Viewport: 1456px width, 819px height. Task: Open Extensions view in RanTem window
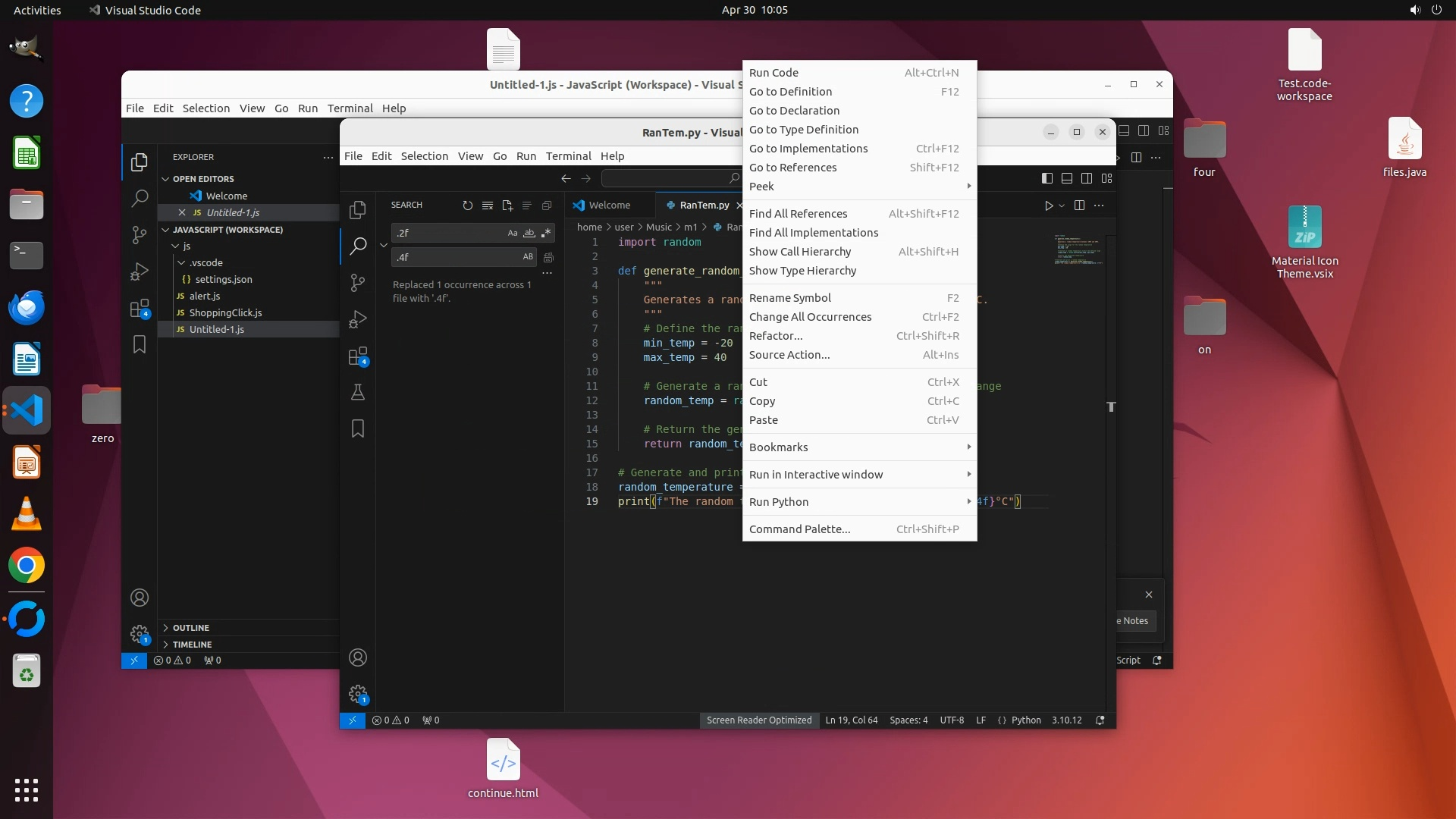click(x=358, y=356)
